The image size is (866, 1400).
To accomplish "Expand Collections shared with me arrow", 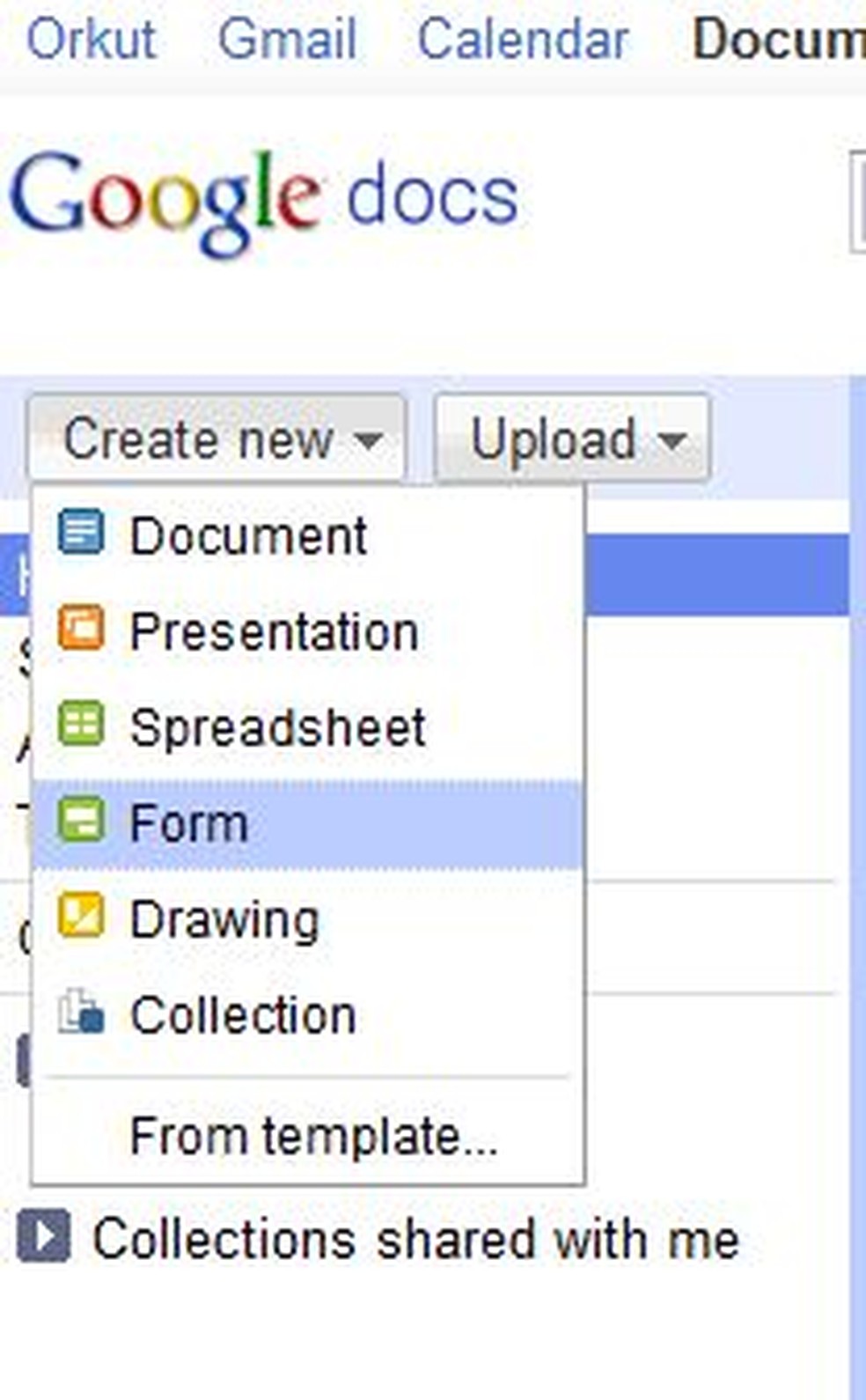I will 42,1237.
